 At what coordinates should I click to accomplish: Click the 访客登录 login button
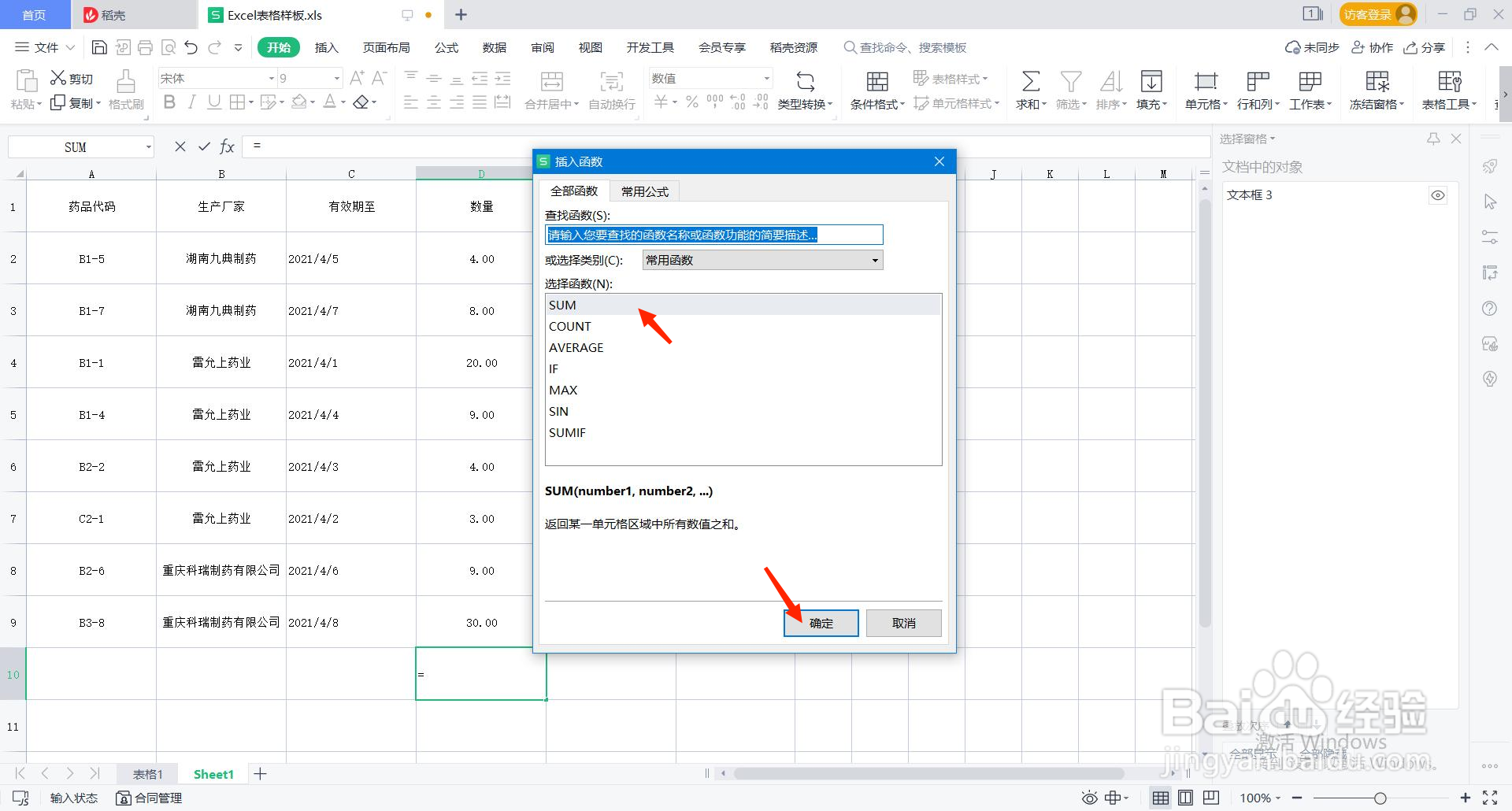click(1377, 14)
